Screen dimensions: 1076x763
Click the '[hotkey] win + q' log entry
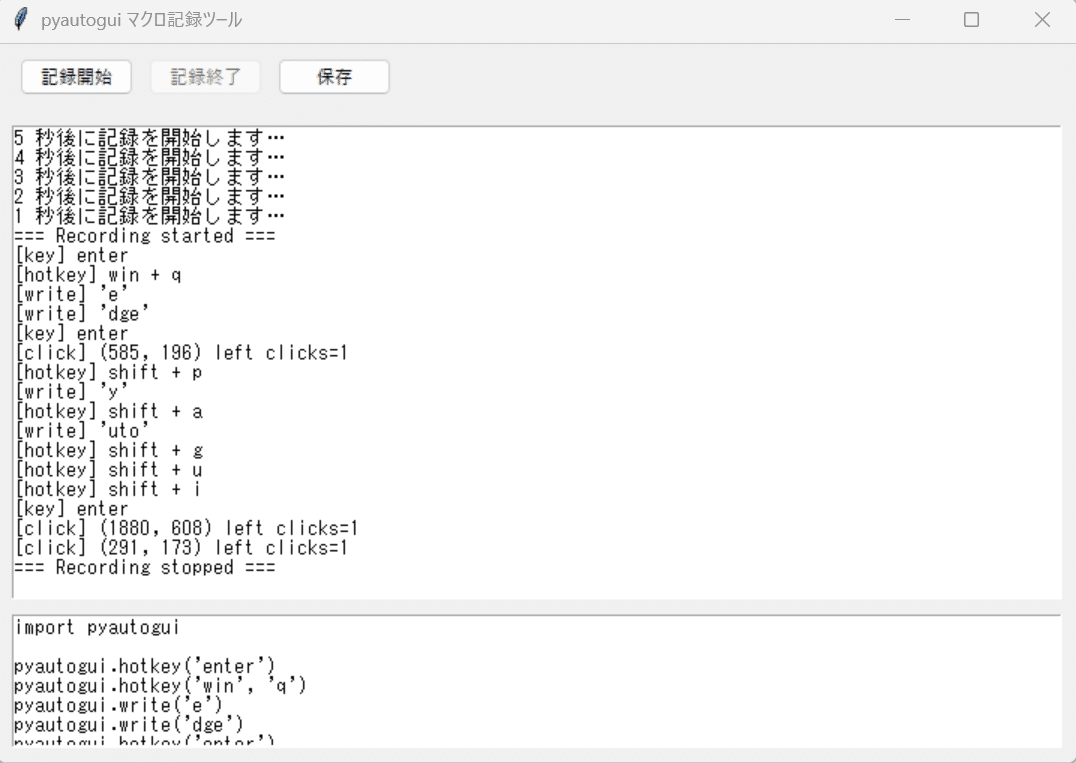(x=100, y=274)
